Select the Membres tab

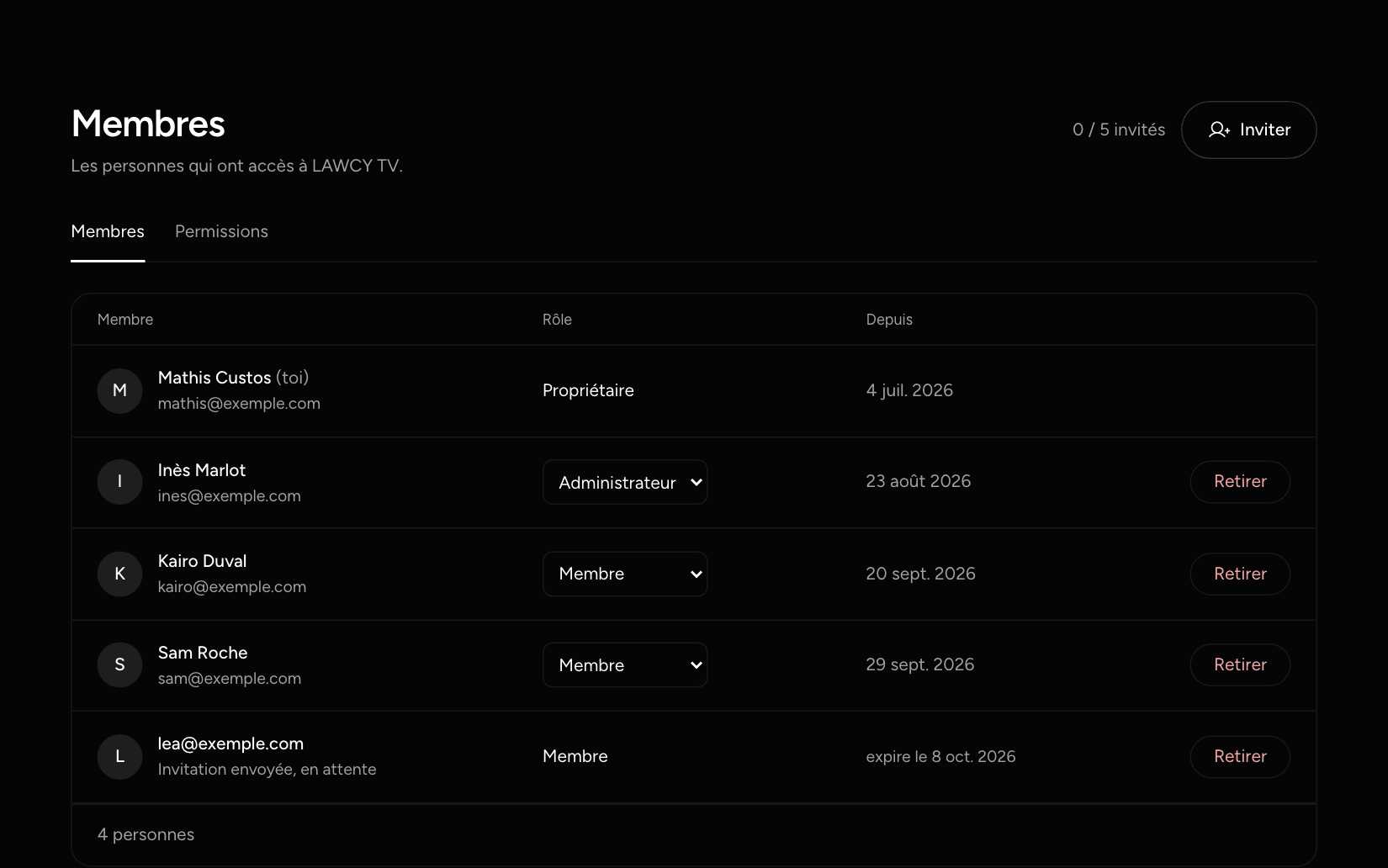(108, 231)
